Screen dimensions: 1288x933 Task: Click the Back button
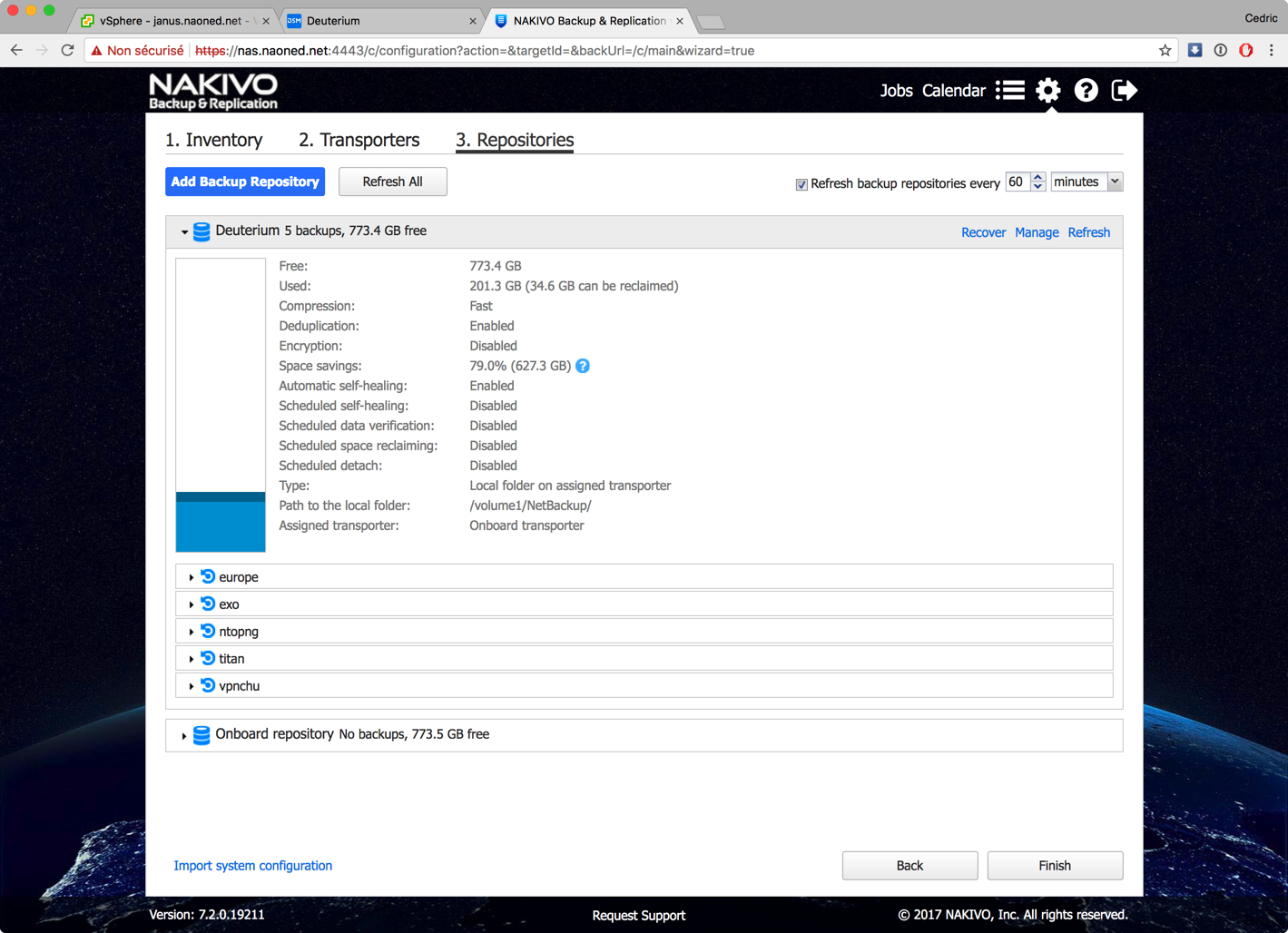pos(909,866)
